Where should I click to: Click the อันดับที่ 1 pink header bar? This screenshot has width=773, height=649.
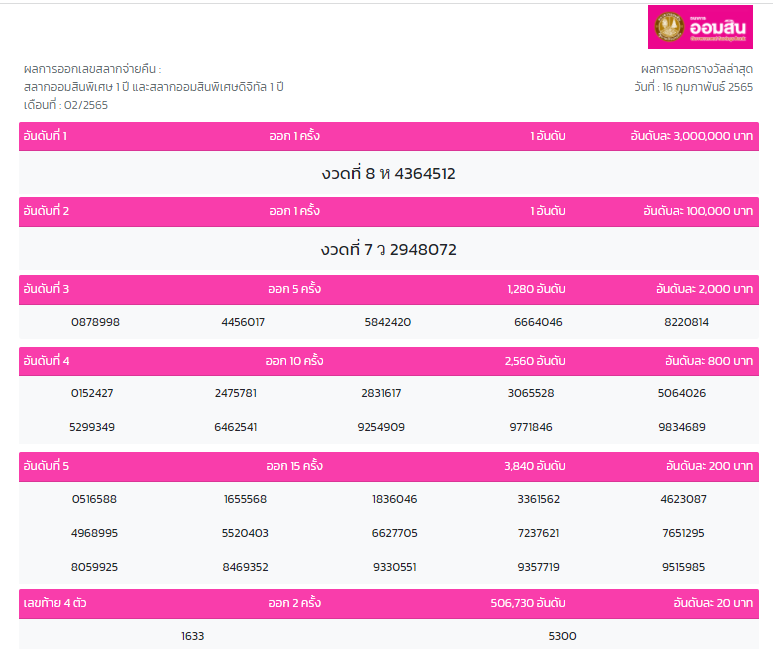[388, 136]
